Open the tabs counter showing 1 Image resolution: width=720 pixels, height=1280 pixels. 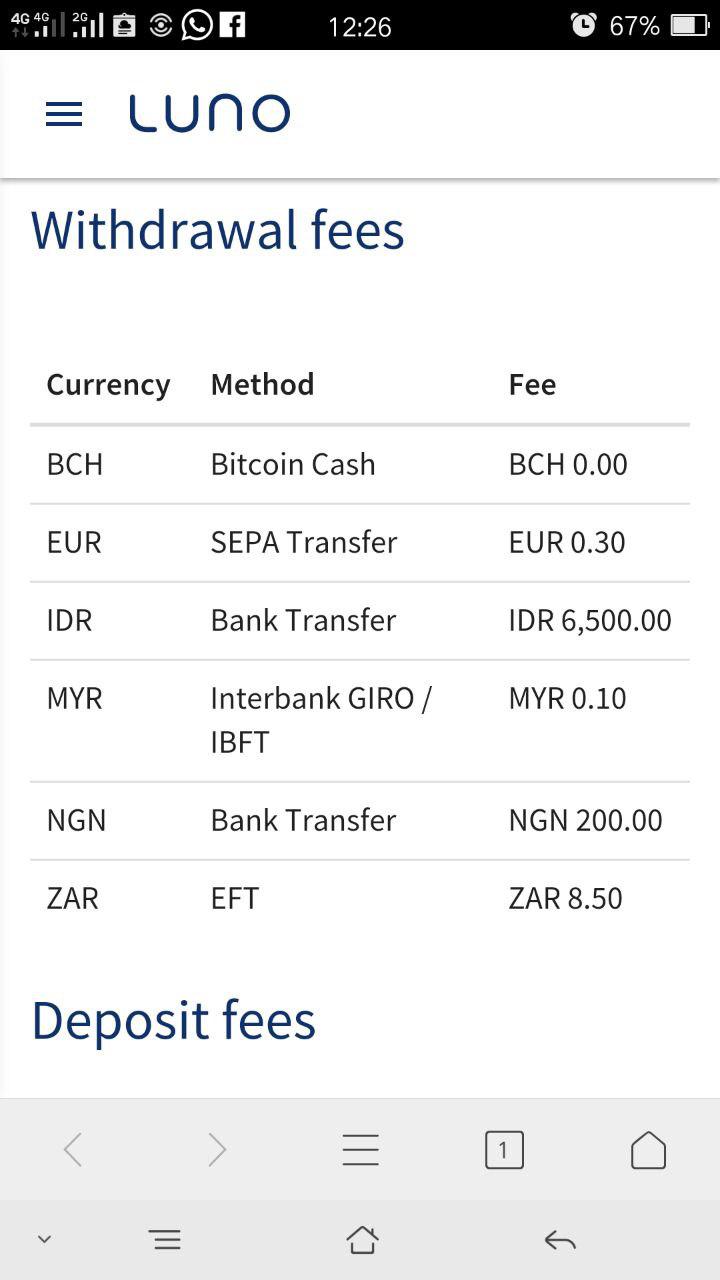(x=504, y=1150)
